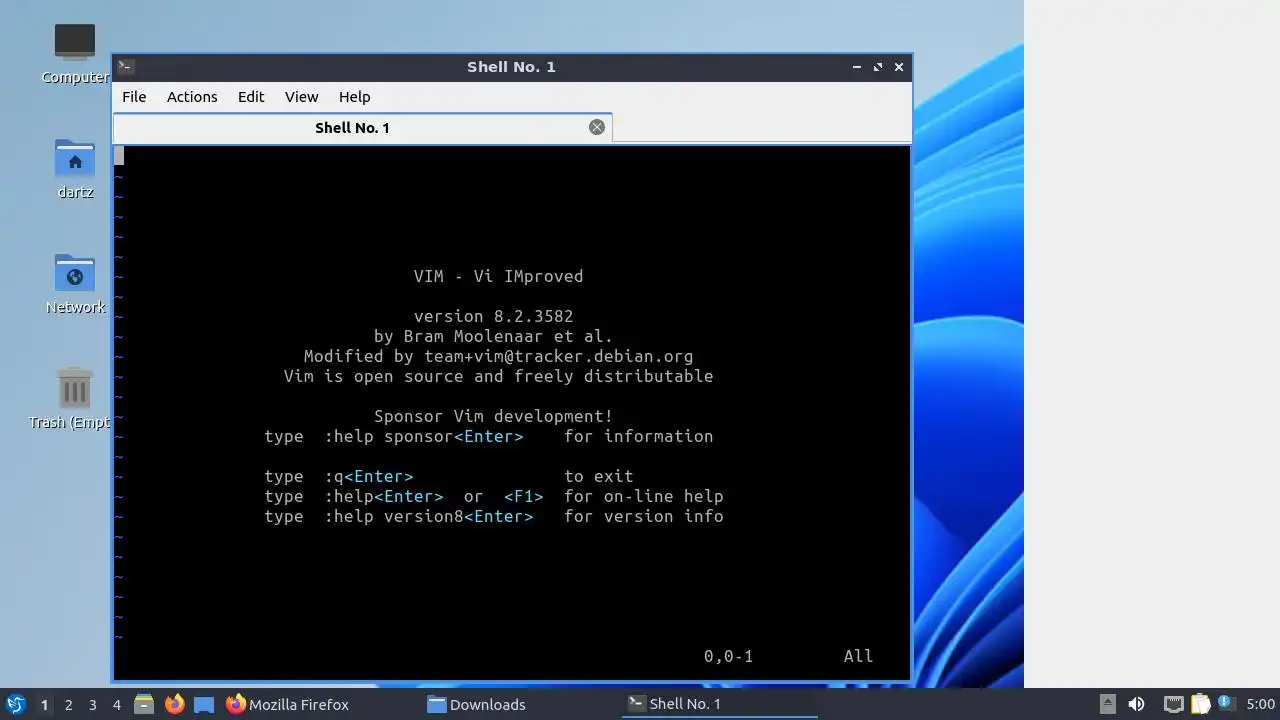The image size is (1280, 720).
Task: Click the clock showing 5:00
Action: point(1260,705)
